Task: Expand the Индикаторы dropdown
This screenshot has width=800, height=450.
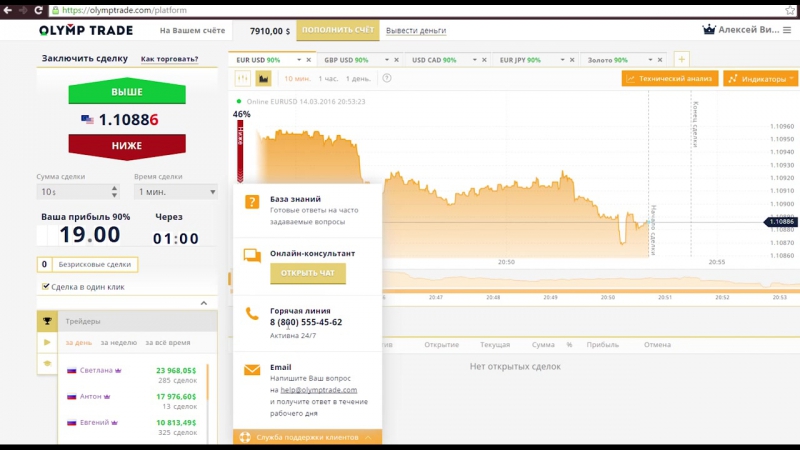Action: coord(761,79)
